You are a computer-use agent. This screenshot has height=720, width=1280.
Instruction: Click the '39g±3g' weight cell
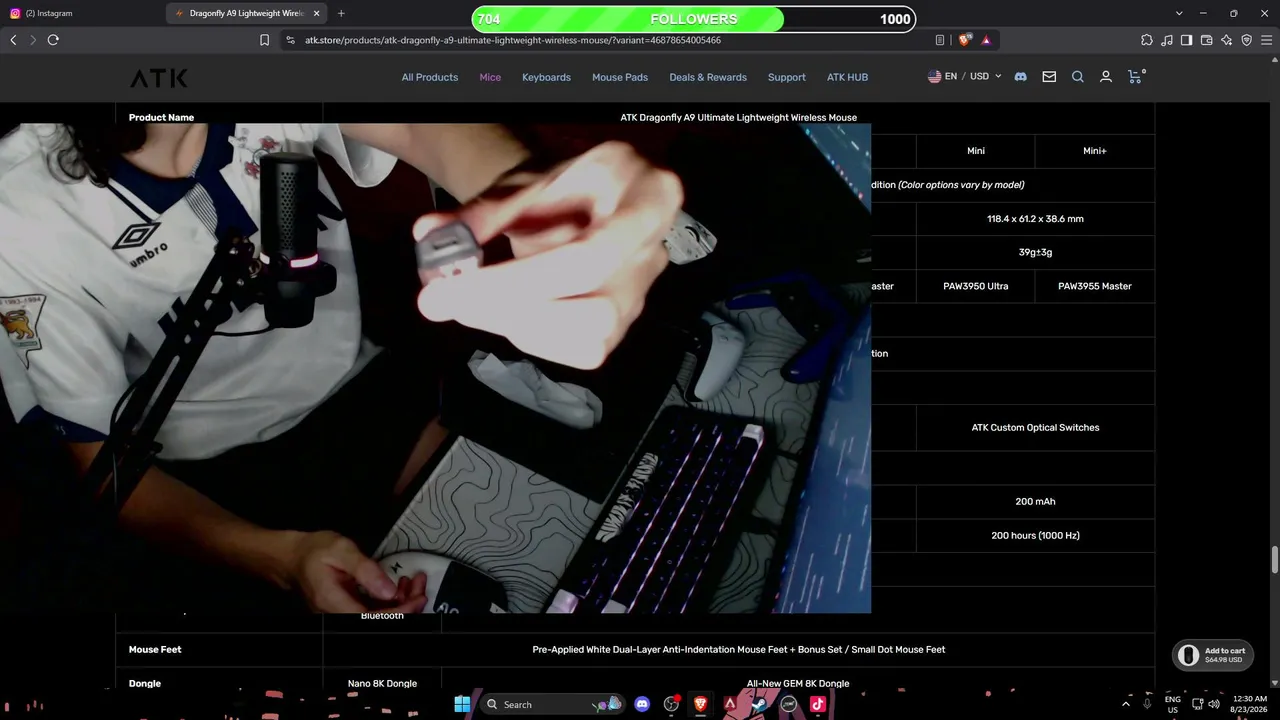1035,252
